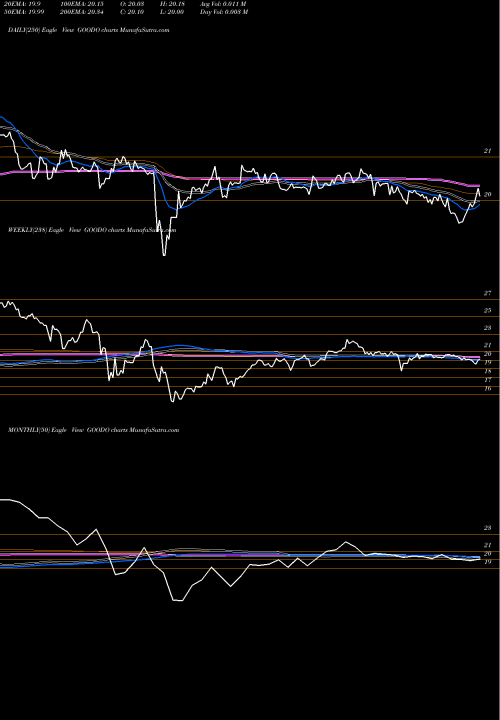Select the low price 'L:' reading
Viewport: 500px width, 720px height.
click(x=172, y=12)
